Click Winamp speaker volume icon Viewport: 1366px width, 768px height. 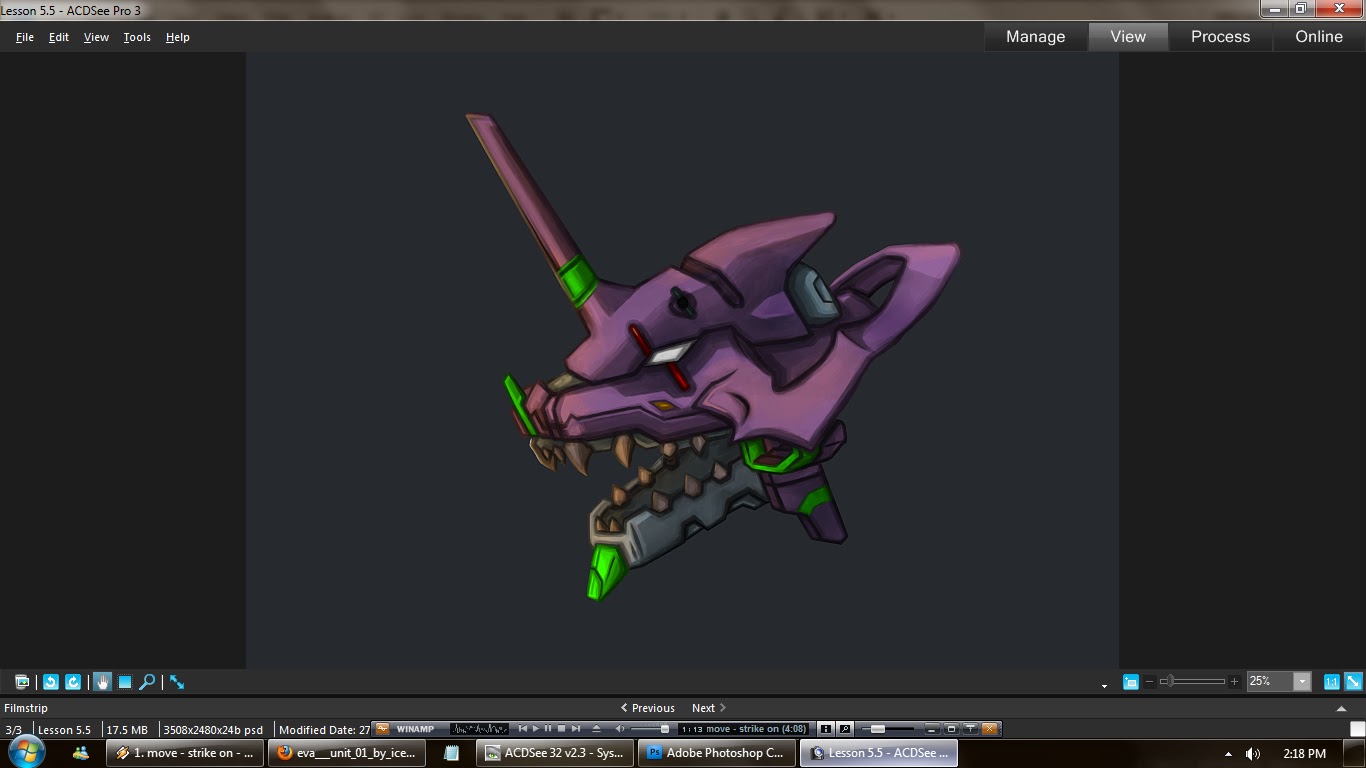pos(620,729)
